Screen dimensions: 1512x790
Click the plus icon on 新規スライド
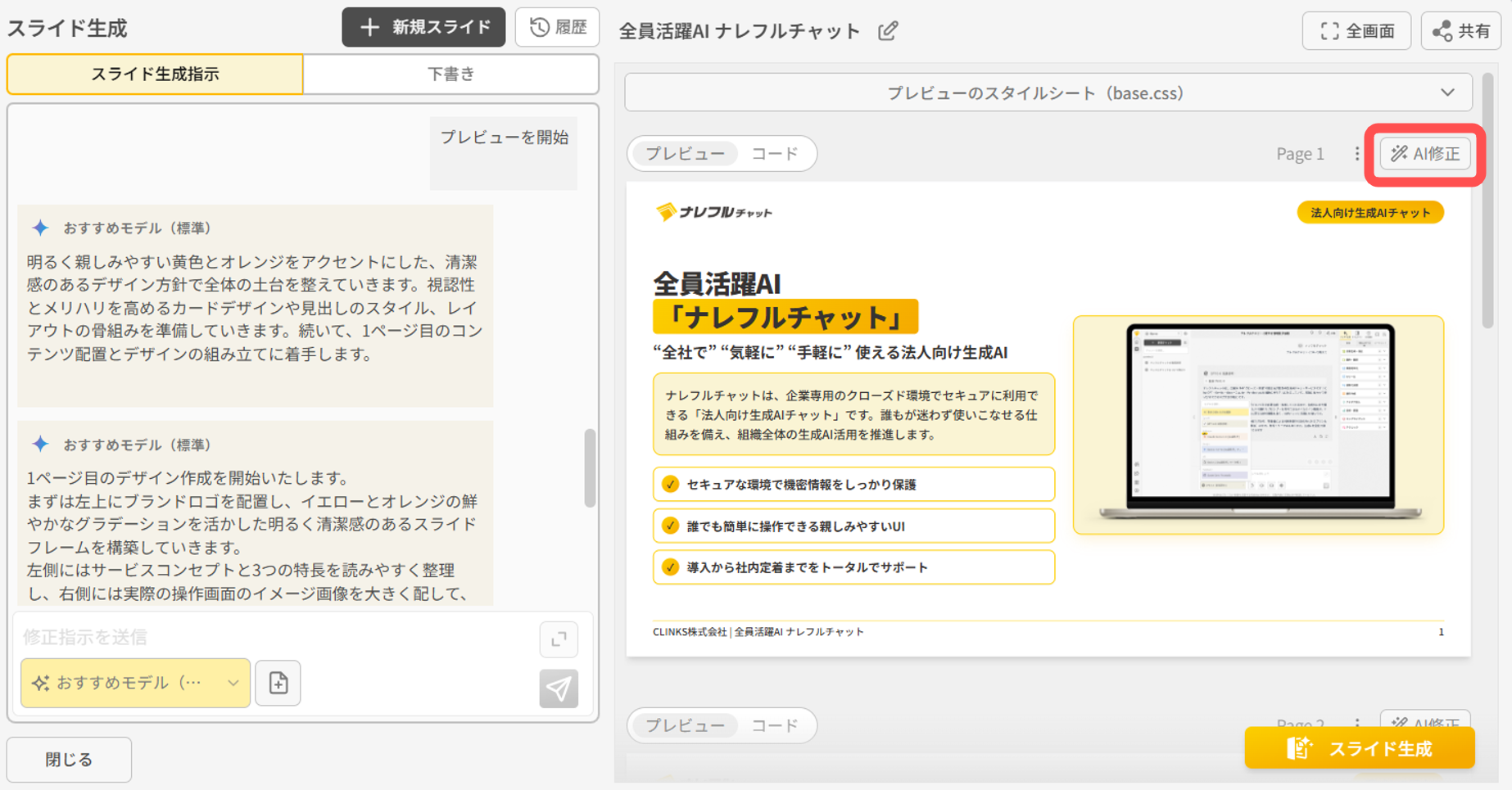click(369, 27)
